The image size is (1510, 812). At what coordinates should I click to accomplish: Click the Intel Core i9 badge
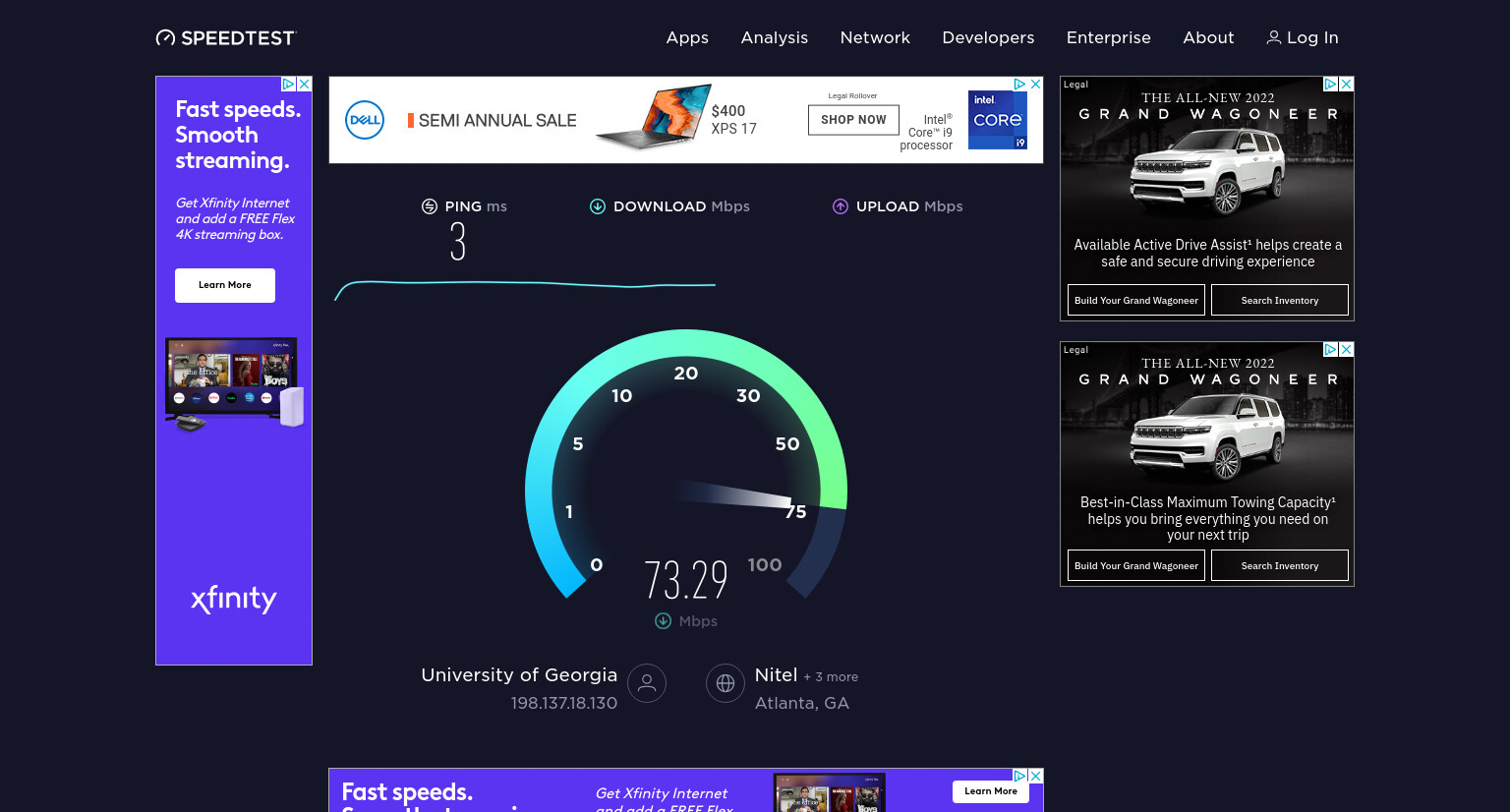click(998, 120)
